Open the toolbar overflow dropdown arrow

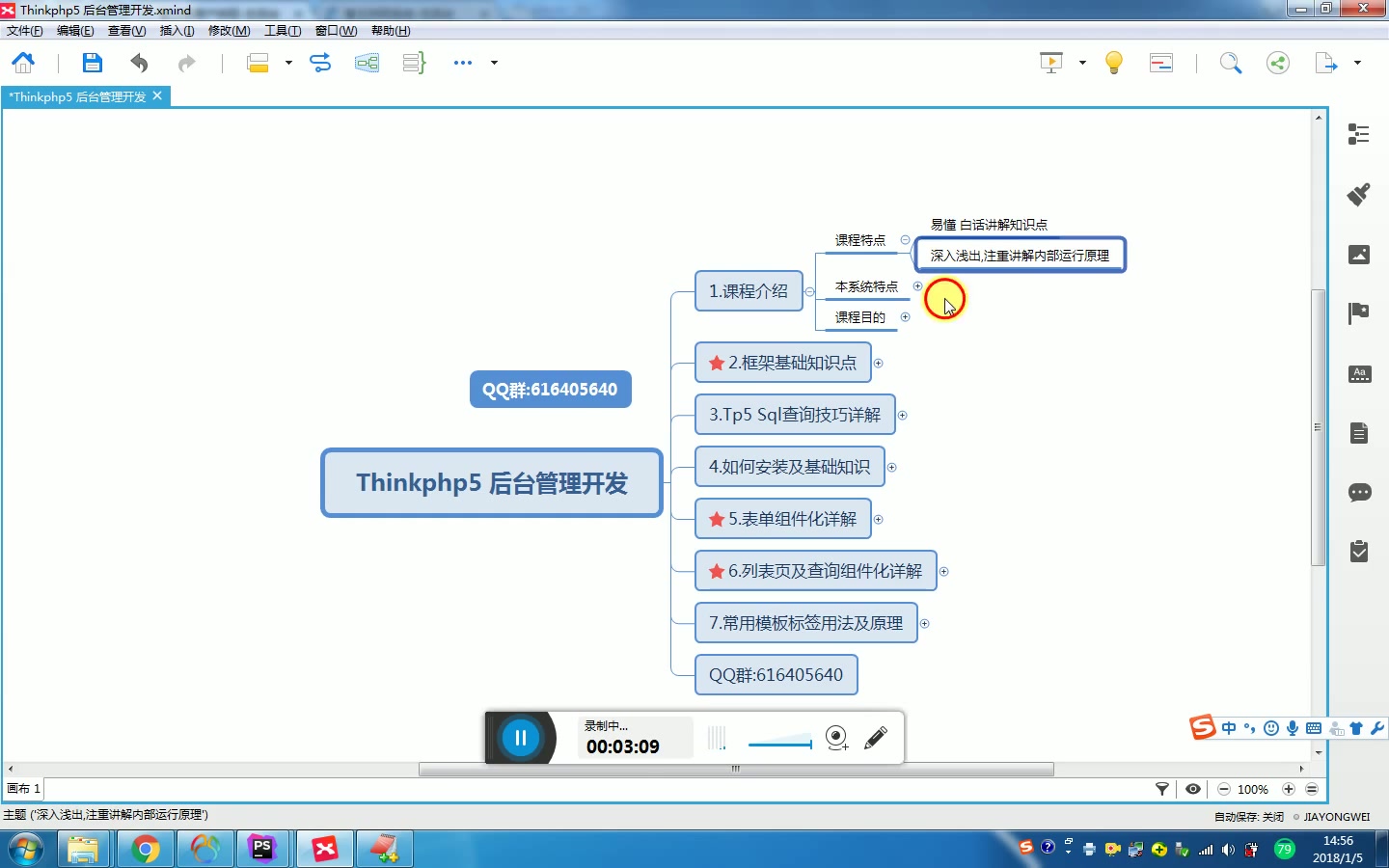(x=494, y=63)
